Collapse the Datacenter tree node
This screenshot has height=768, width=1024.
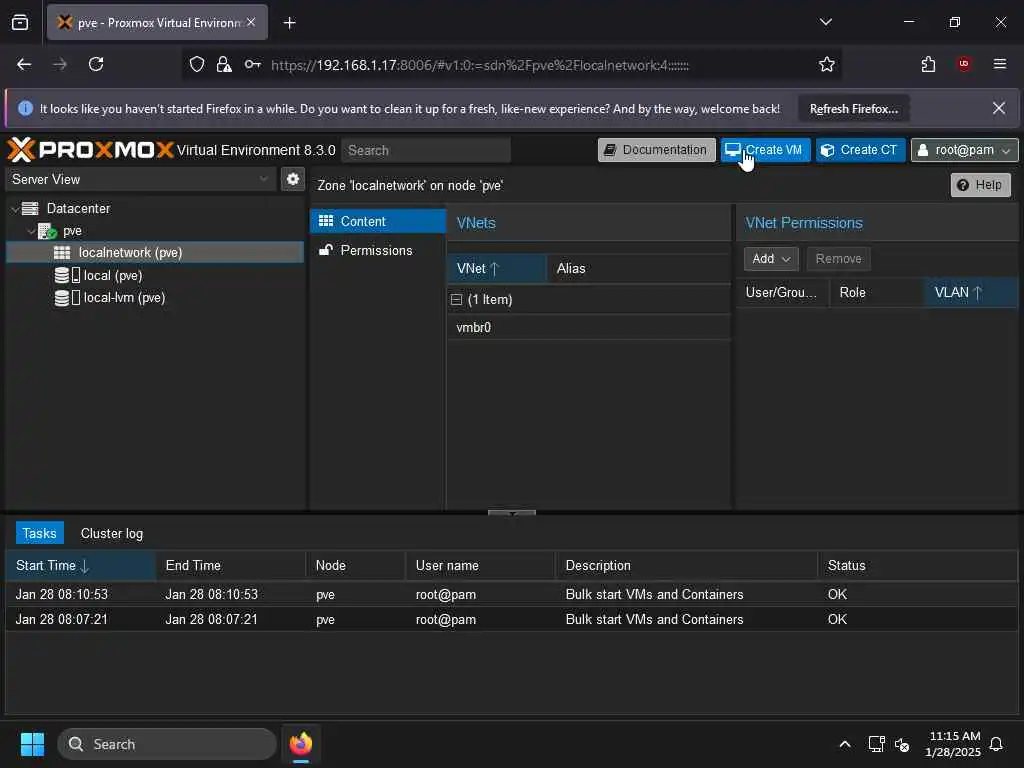pos(14,209)
